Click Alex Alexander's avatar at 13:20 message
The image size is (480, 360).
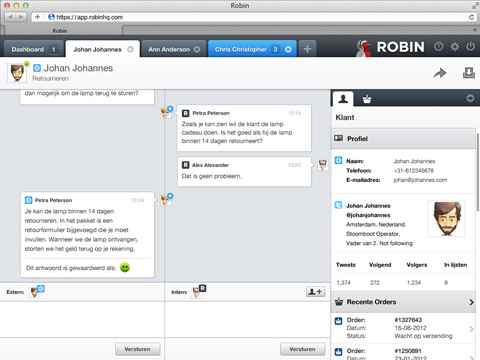[x=322, y=165]
